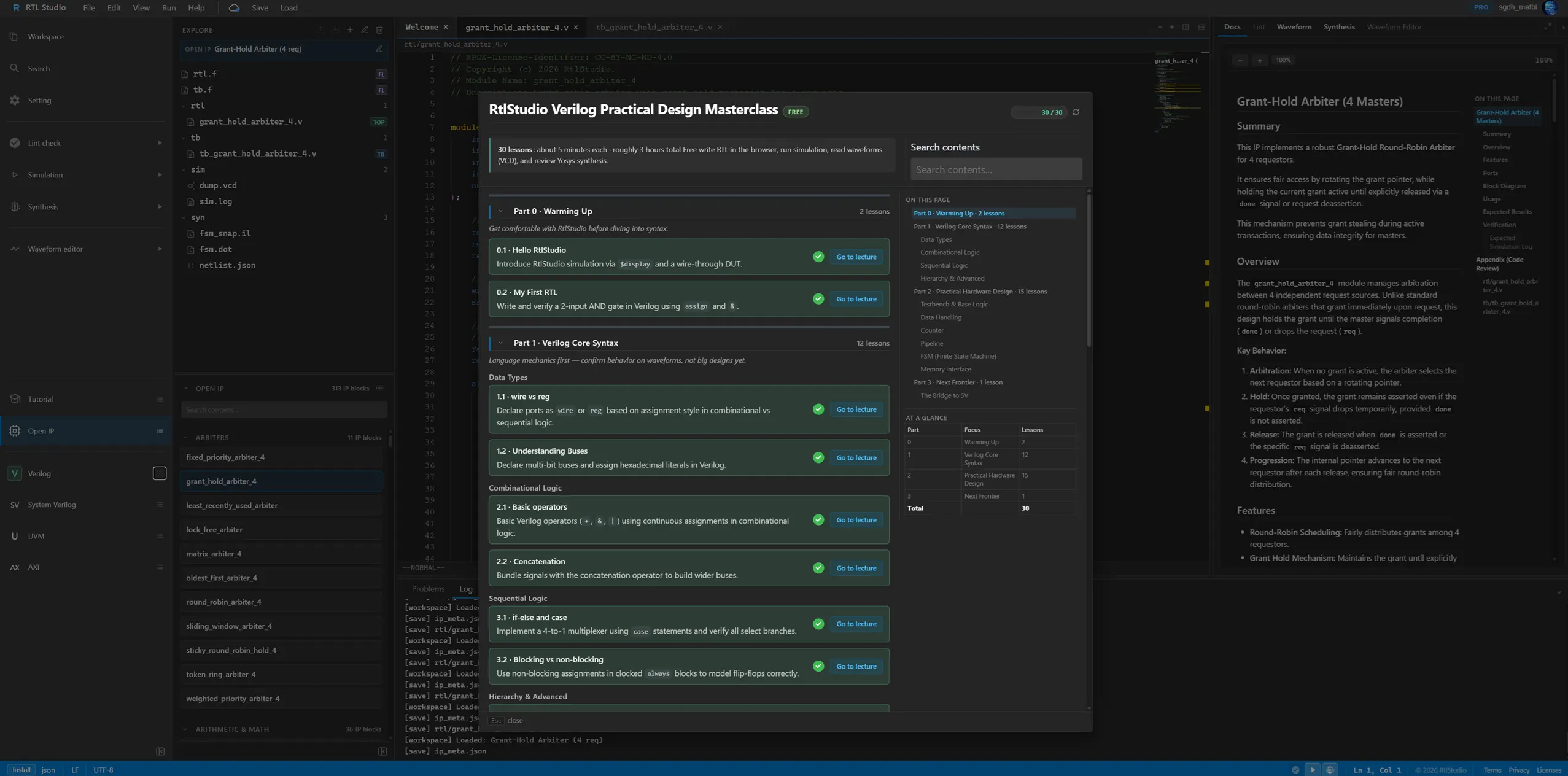The width and height of the screenshot is (1568, 776).
Task: Click the upload icon in Explore header
Action: pos(320,30)
